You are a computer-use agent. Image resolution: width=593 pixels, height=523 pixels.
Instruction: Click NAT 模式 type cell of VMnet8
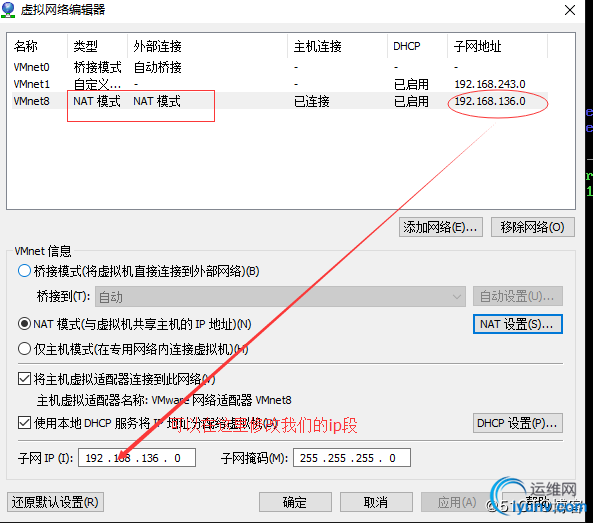97,101
